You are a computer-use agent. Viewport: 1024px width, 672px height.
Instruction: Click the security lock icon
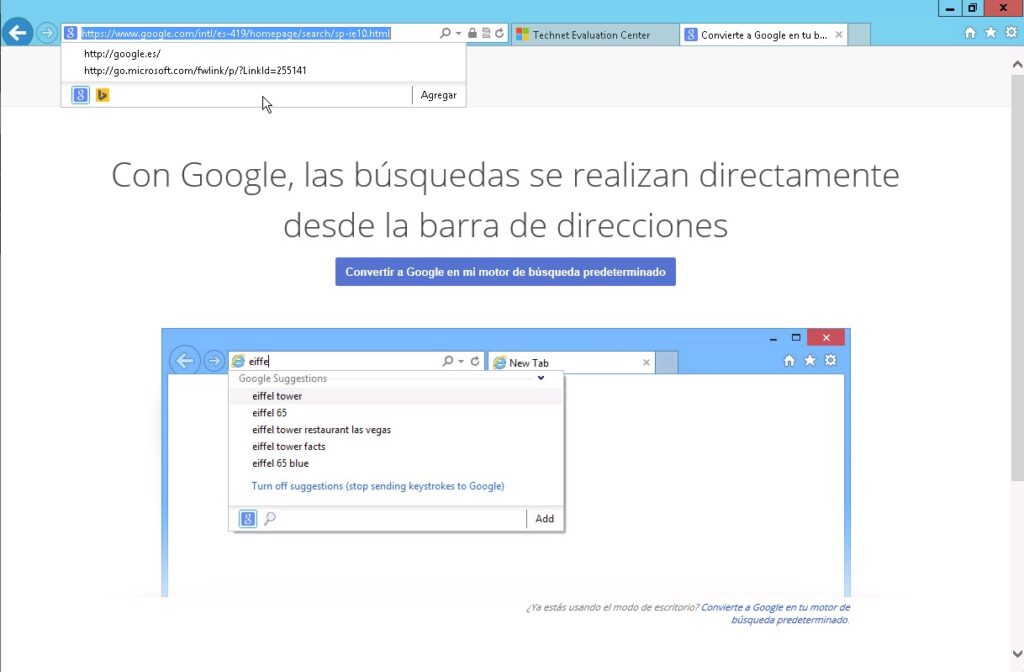(472, 33)
